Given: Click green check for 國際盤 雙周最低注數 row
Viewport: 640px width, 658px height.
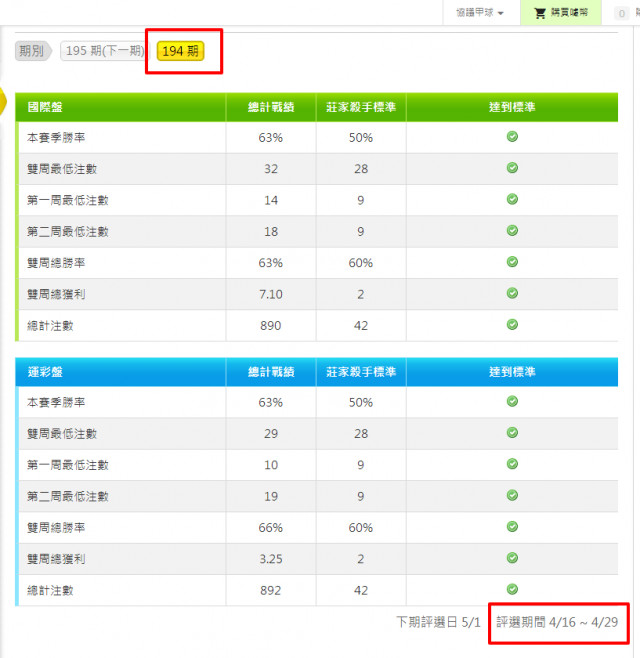Looking at the screenshot, I should (x=512, y=168).
